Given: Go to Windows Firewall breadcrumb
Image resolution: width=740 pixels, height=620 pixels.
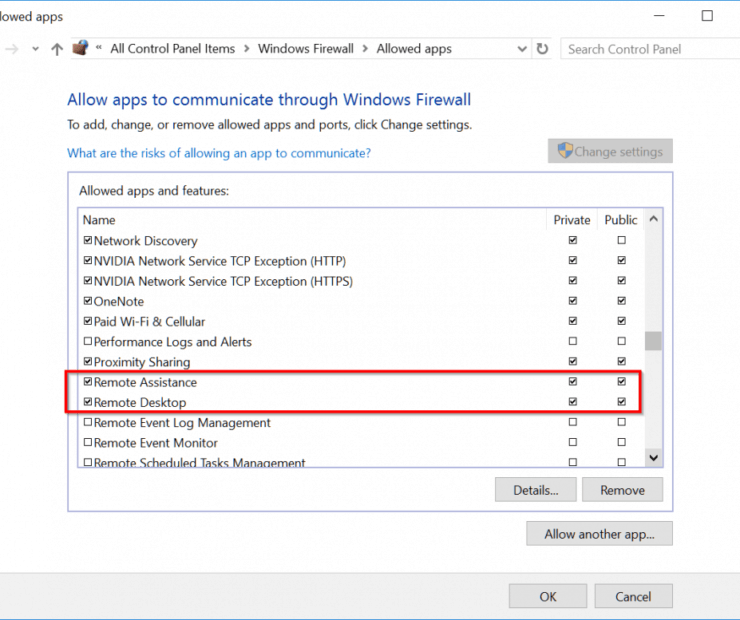Looking at the screenshot, I should (x=306, y=49).
